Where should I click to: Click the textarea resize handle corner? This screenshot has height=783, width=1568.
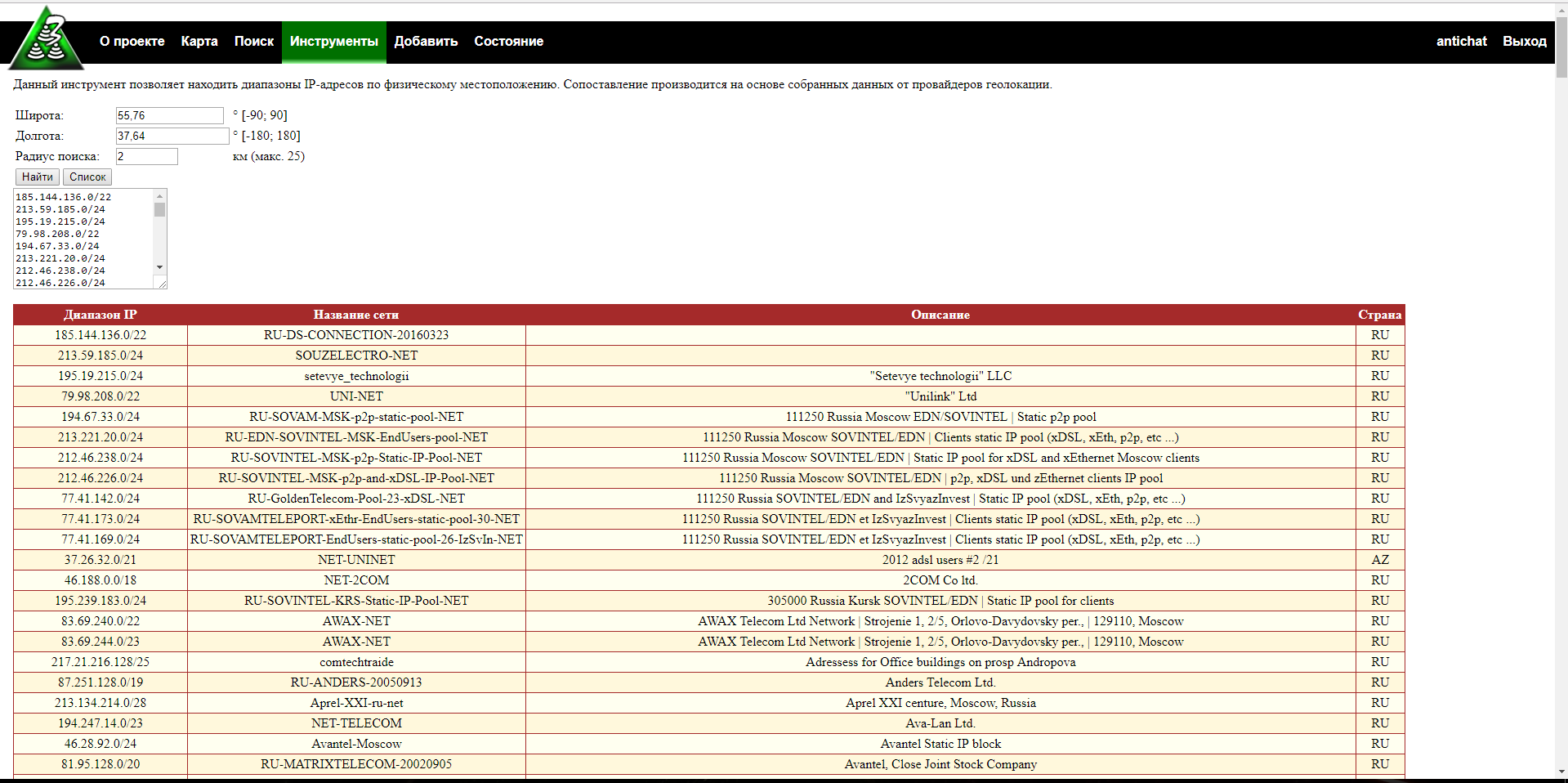(163, 284)
